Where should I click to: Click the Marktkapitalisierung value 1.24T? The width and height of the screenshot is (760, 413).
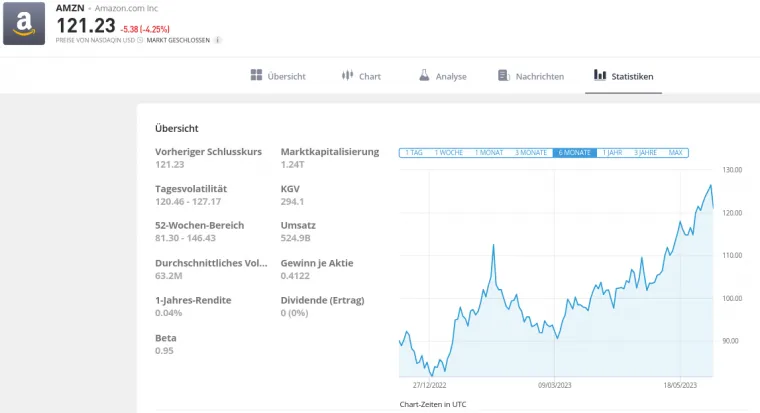coord(292,164)
